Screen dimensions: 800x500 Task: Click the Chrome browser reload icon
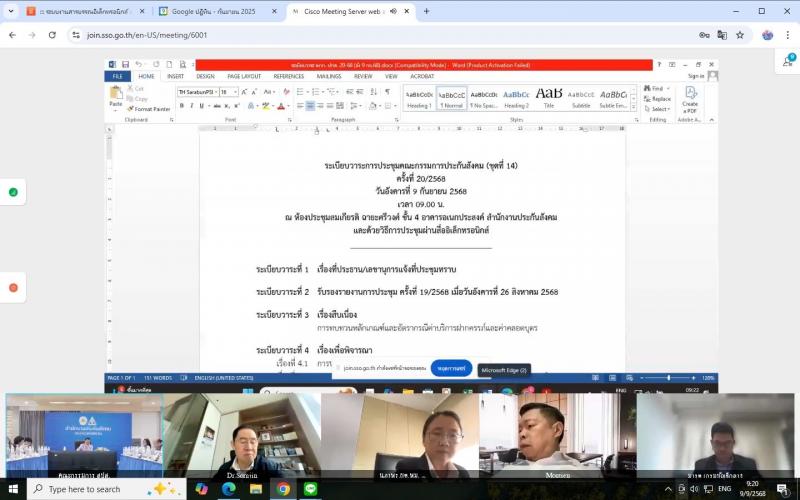pyautogui.click(x=52, y=35)
